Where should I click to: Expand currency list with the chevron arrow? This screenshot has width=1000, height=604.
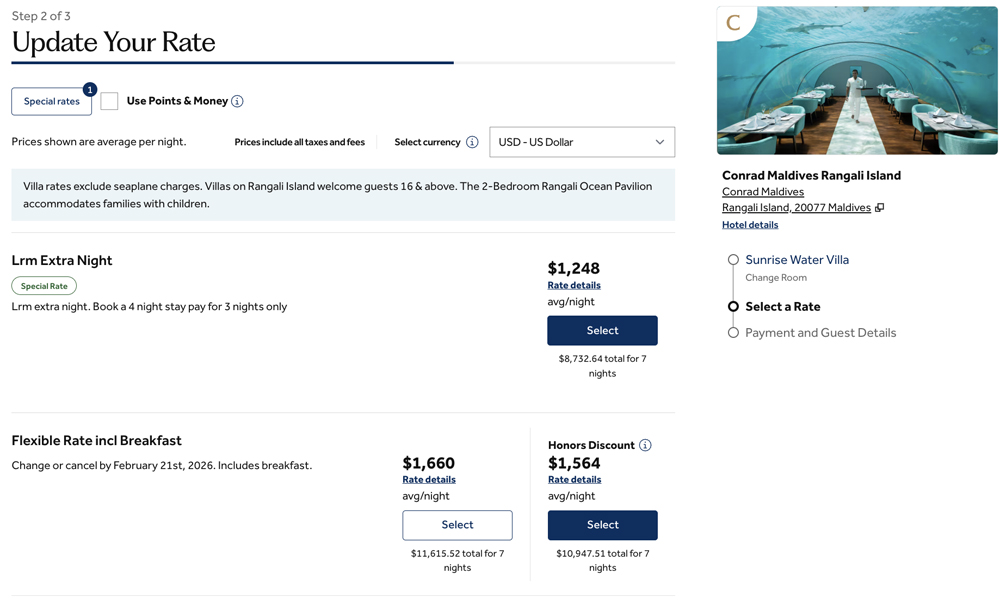(x=660, y=142)
